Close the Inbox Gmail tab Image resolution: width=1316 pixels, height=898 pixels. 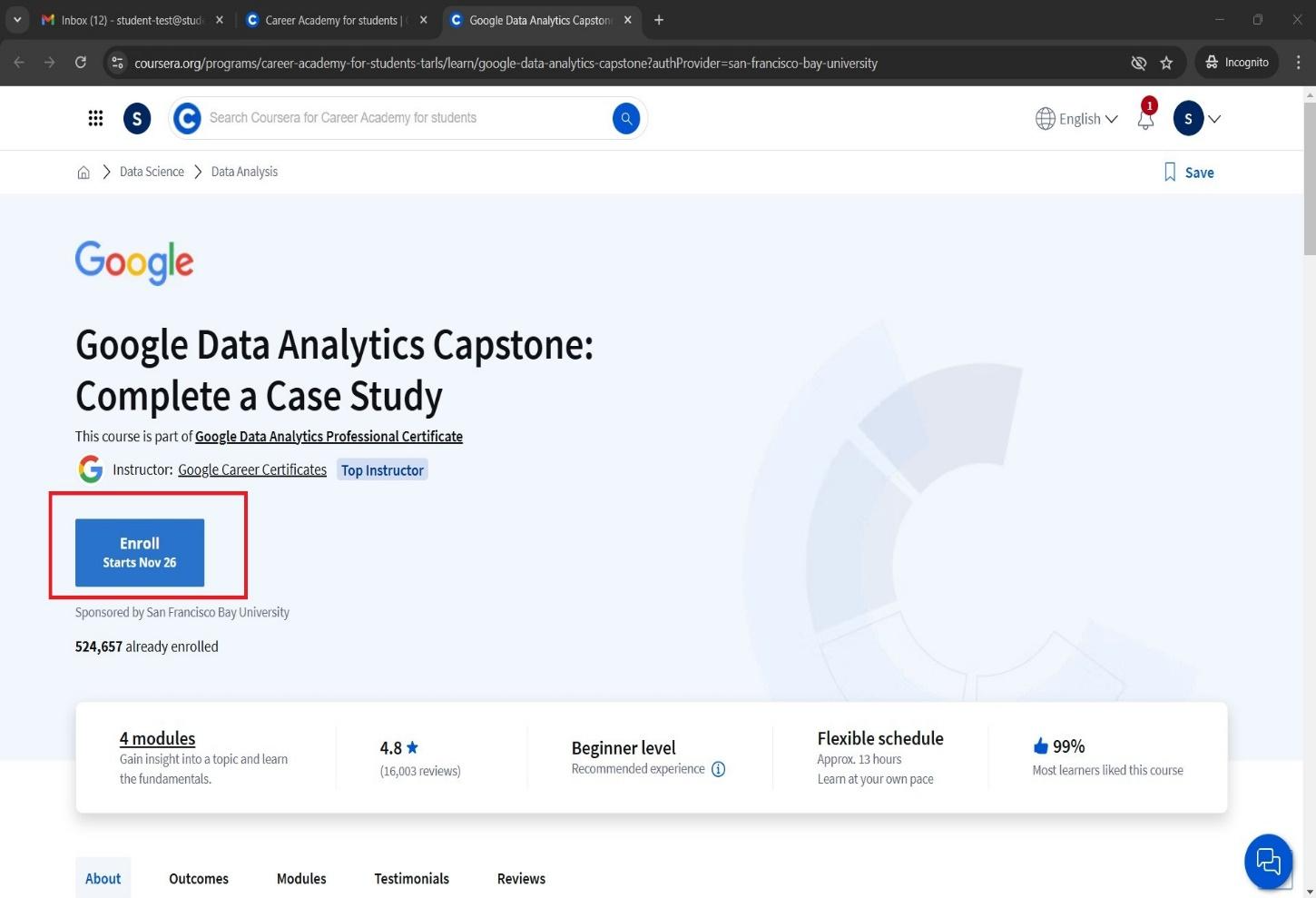tap(220, 20)
